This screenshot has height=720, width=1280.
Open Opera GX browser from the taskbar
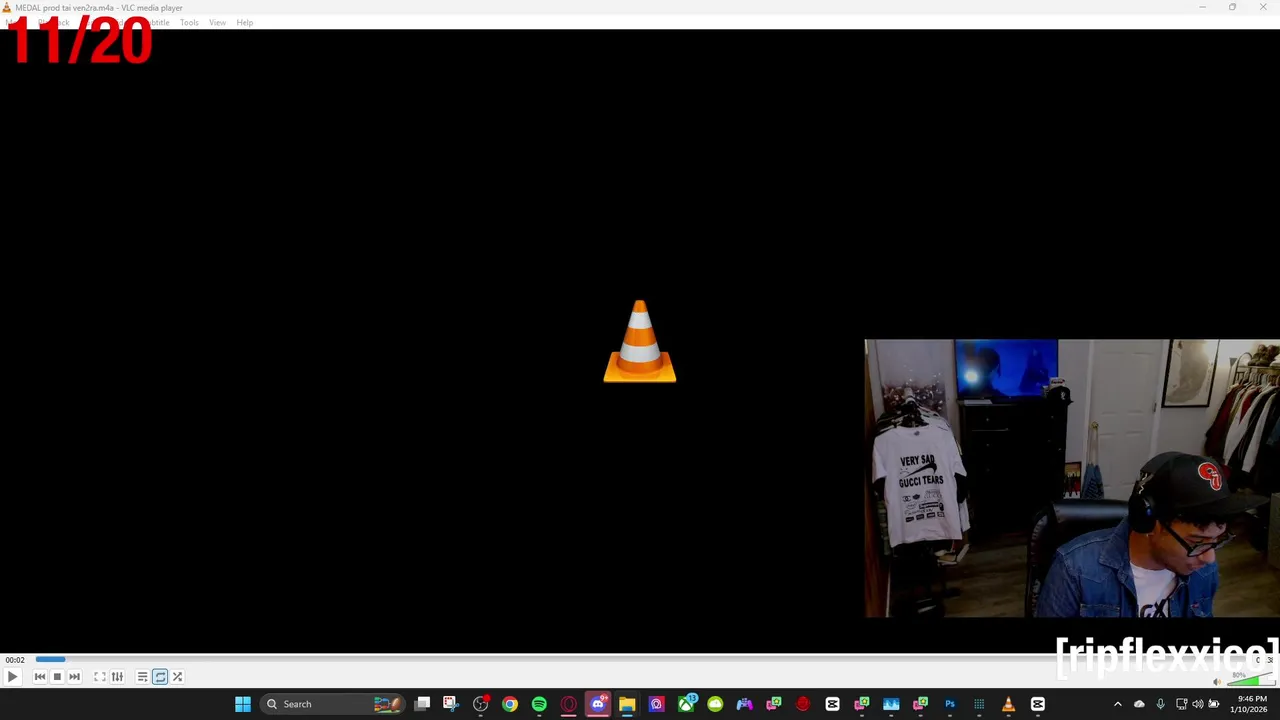coord(568,704)
